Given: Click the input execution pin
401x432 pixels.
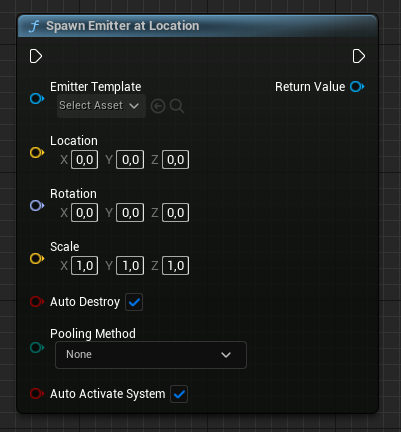Looking at the screenshot, I should (x=36, y=56).
